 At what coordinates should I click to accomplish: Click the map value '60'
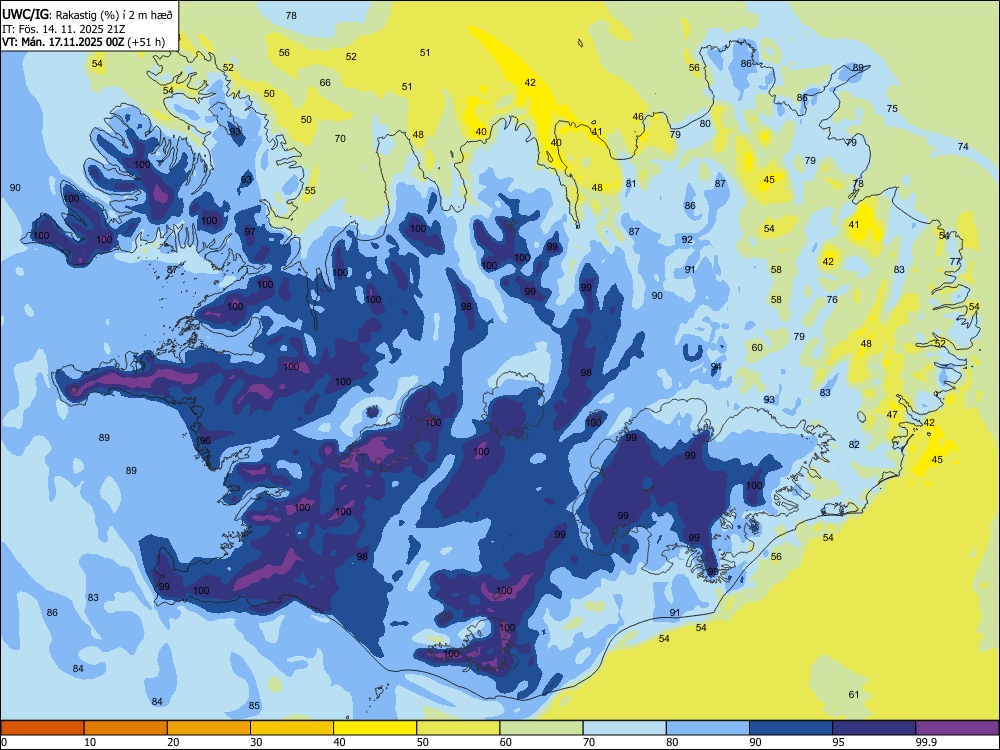point(757,348)
